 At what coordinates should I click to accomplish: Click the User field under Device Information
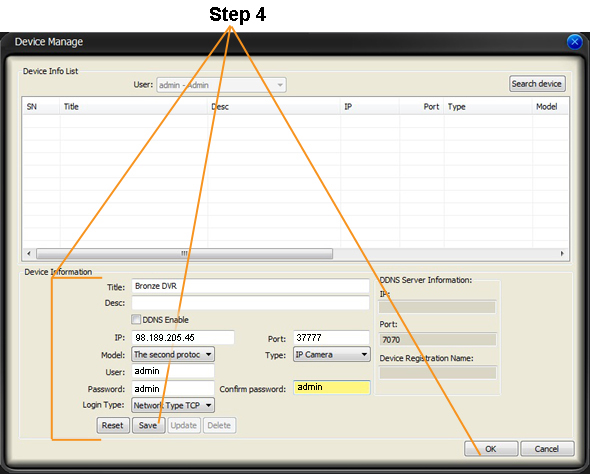click(x=173, y=371)
